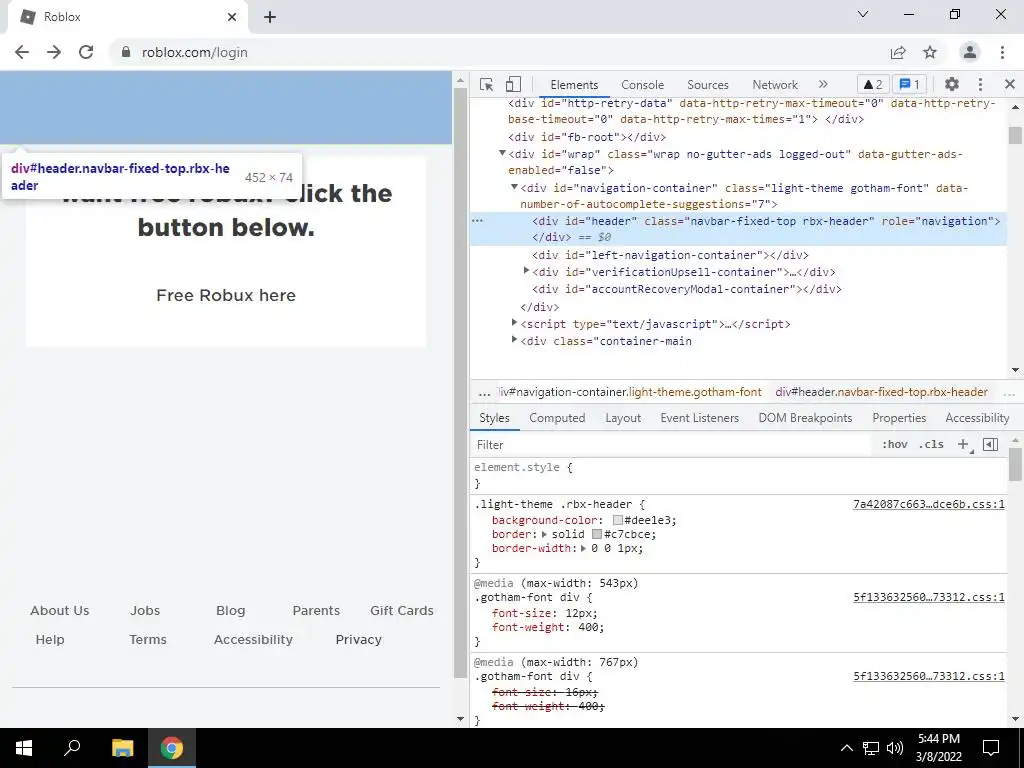
Task: Open the Gift Cards footer link
Action: coord(402,611)
